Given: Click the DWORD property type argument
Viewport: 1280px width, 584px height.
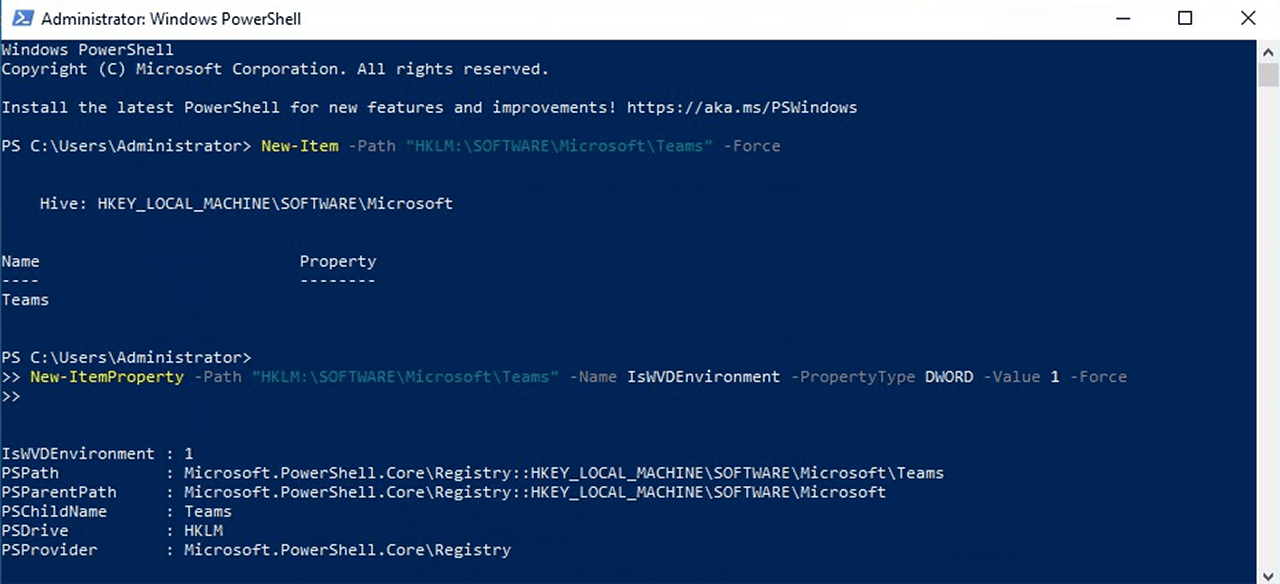Looking at the screenshot, I should pos(949,377).
